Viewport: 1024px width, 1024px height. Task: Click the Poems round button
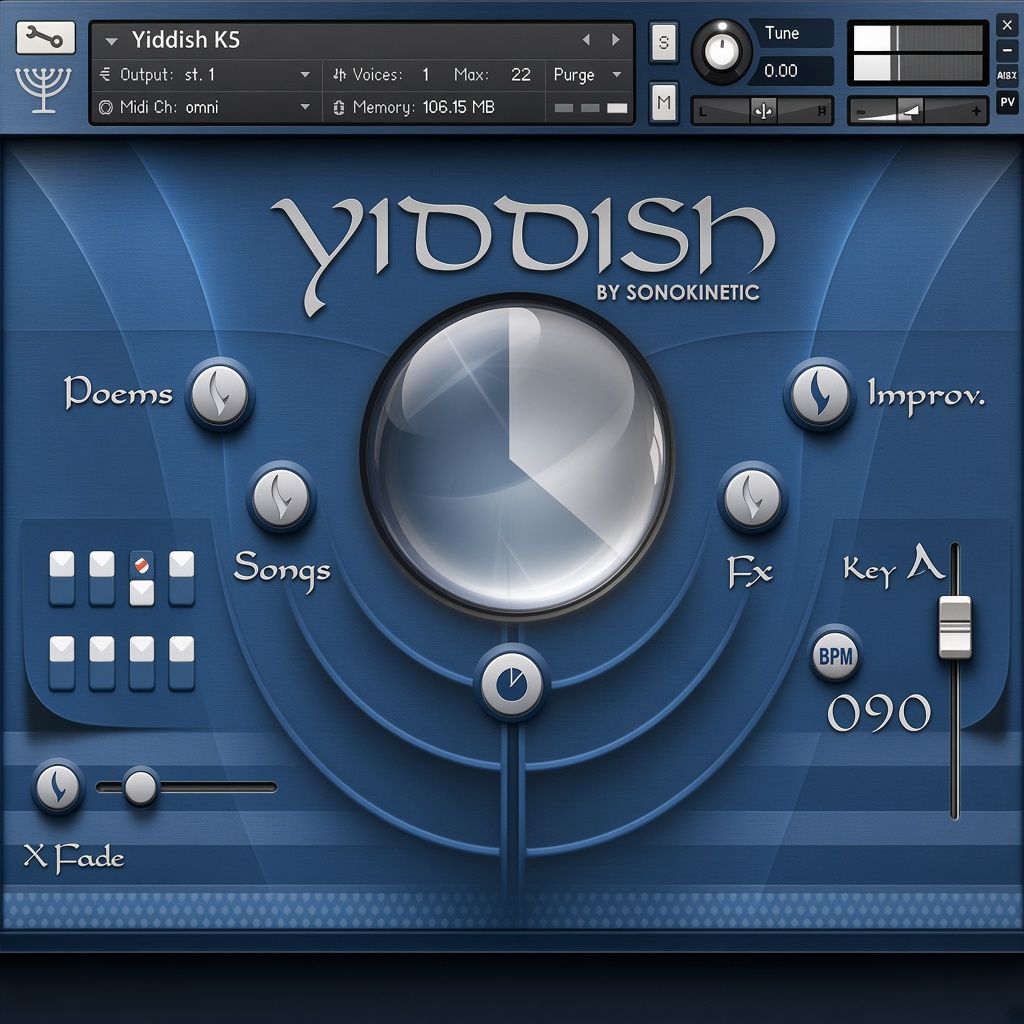219,394
